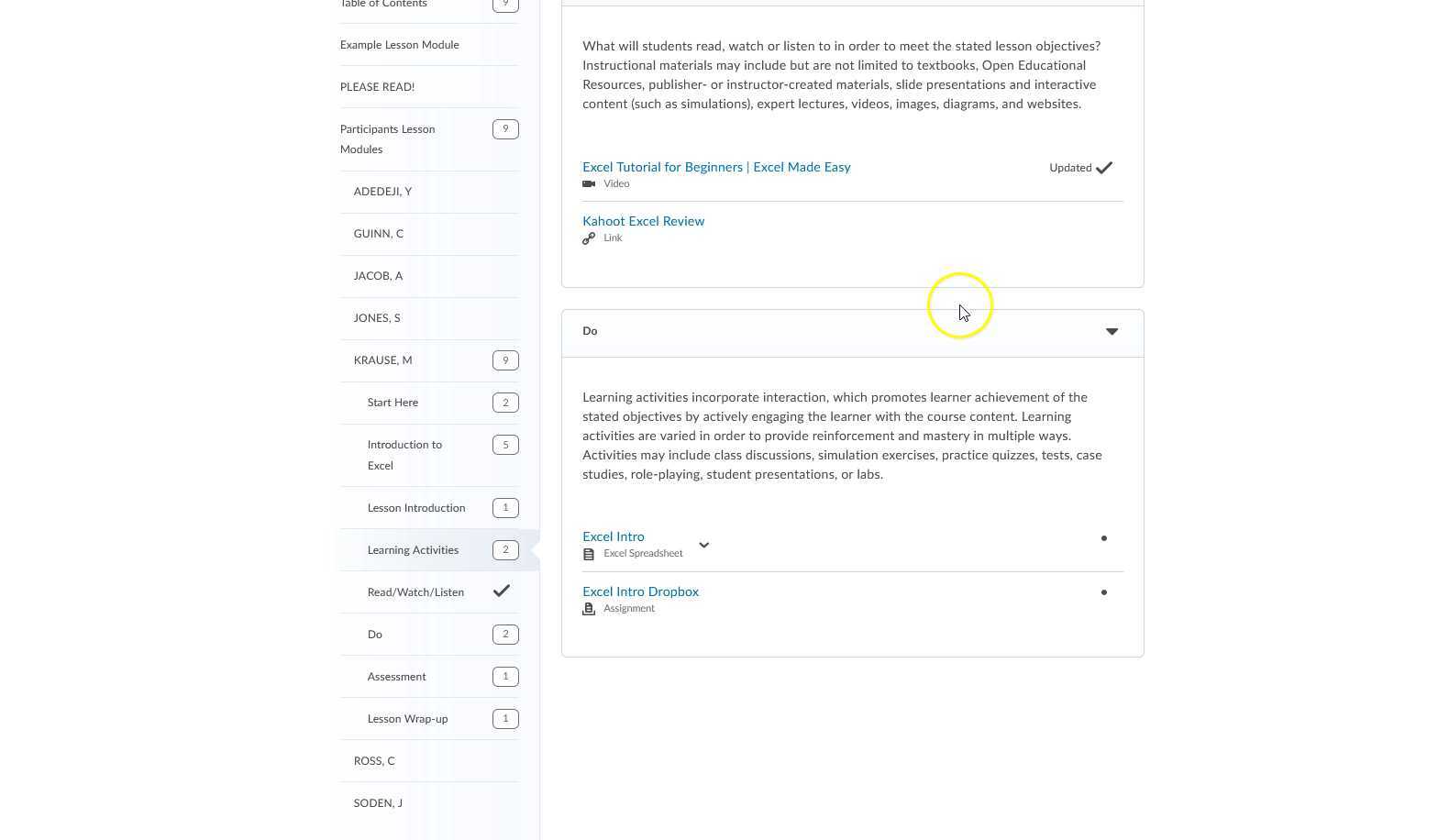Viewport: 1438px width, 840px height.
Task: Click the Excel Spreadsheet document icon
Action: pyautogui.click(x=589, y=554)
